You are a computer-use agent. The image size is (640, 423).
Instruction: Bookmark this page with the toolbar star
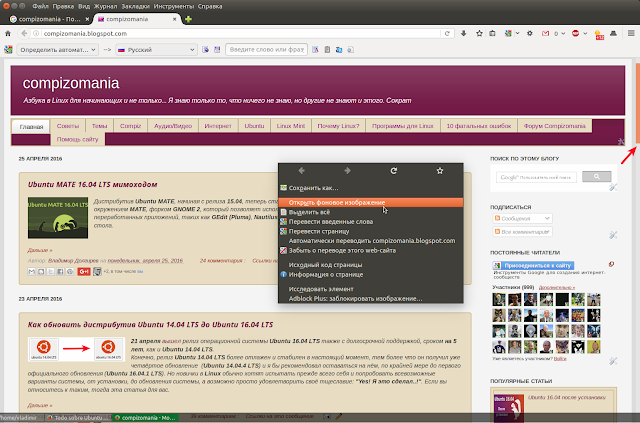(479, 33)
